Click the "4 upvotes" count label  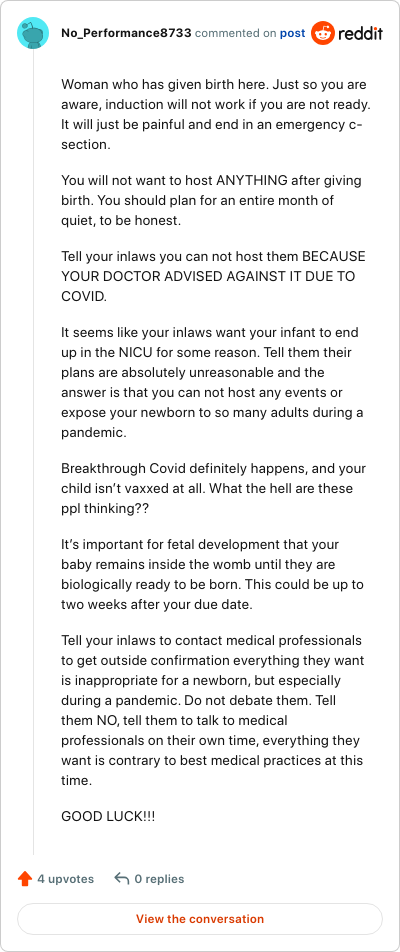point(66,879)
